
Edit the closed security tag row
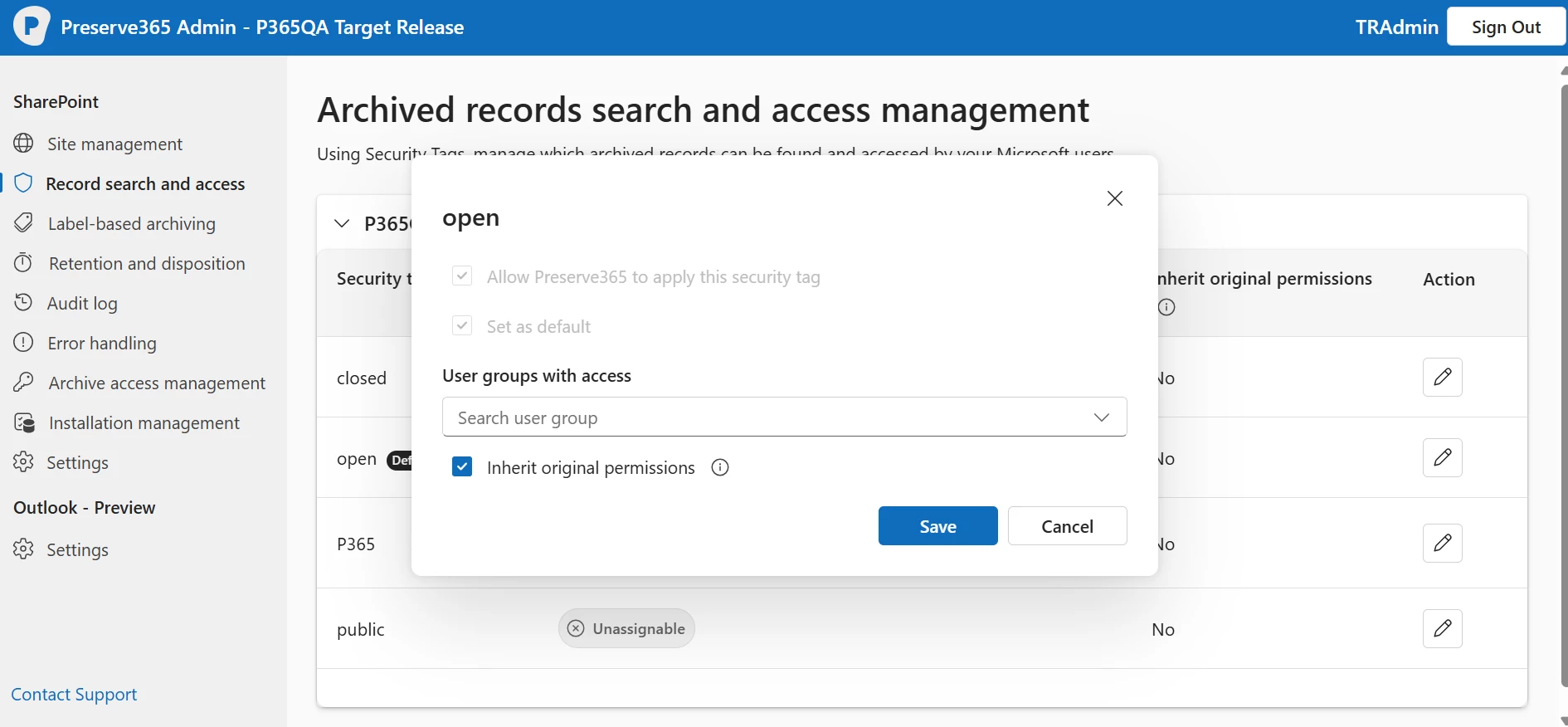click(1442, 377)
